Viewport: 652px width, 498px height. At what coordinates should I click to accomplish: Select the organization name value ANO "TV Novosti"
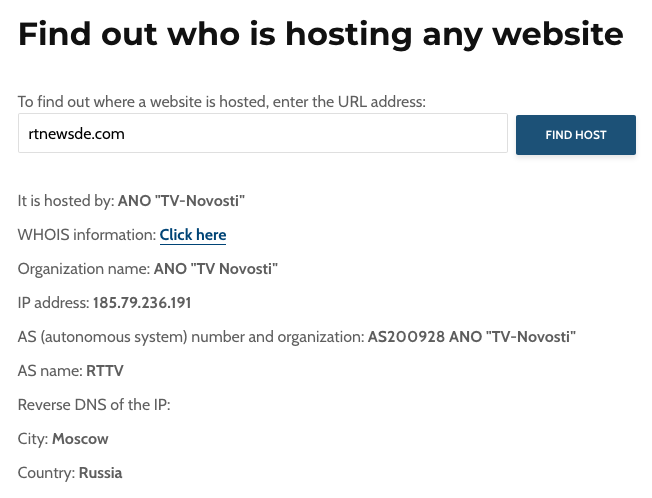(x=215, y=269)
